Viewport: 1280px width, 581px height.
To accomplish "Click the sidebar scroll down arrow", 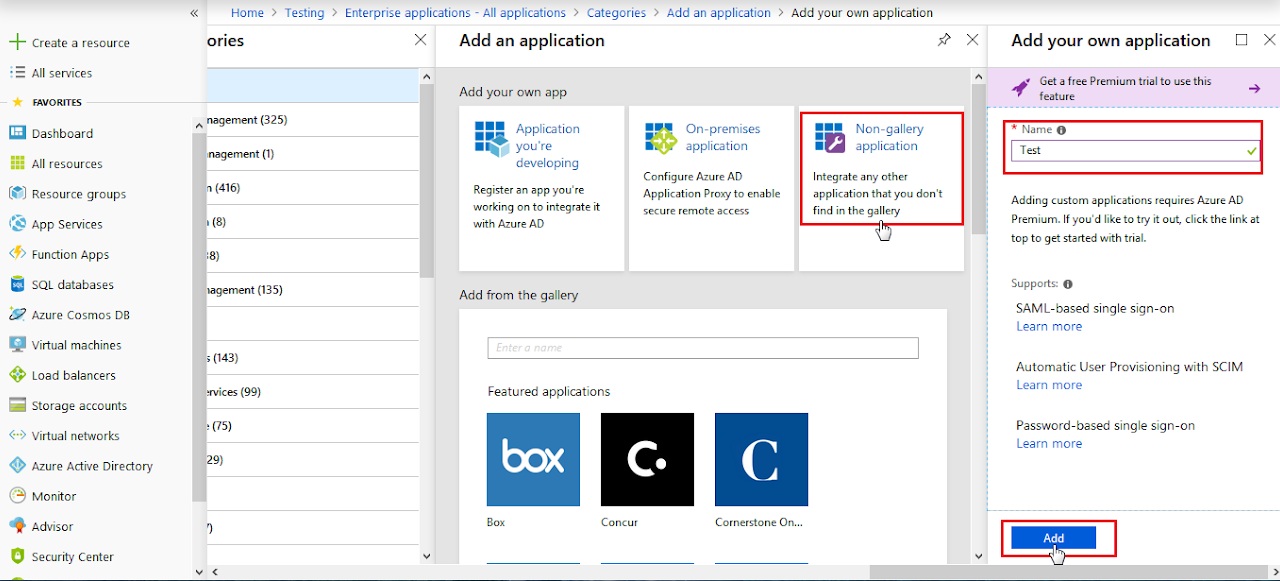I will (x=198, y=572).
